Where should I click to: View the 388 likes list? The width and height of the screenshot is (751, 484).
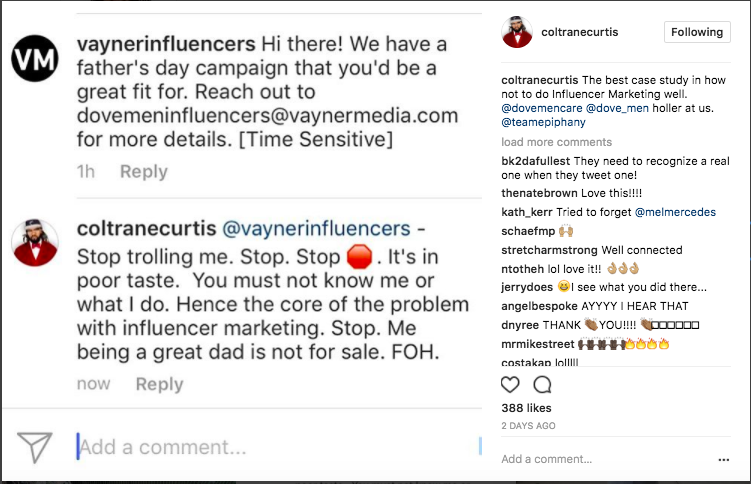click(526, 408)
